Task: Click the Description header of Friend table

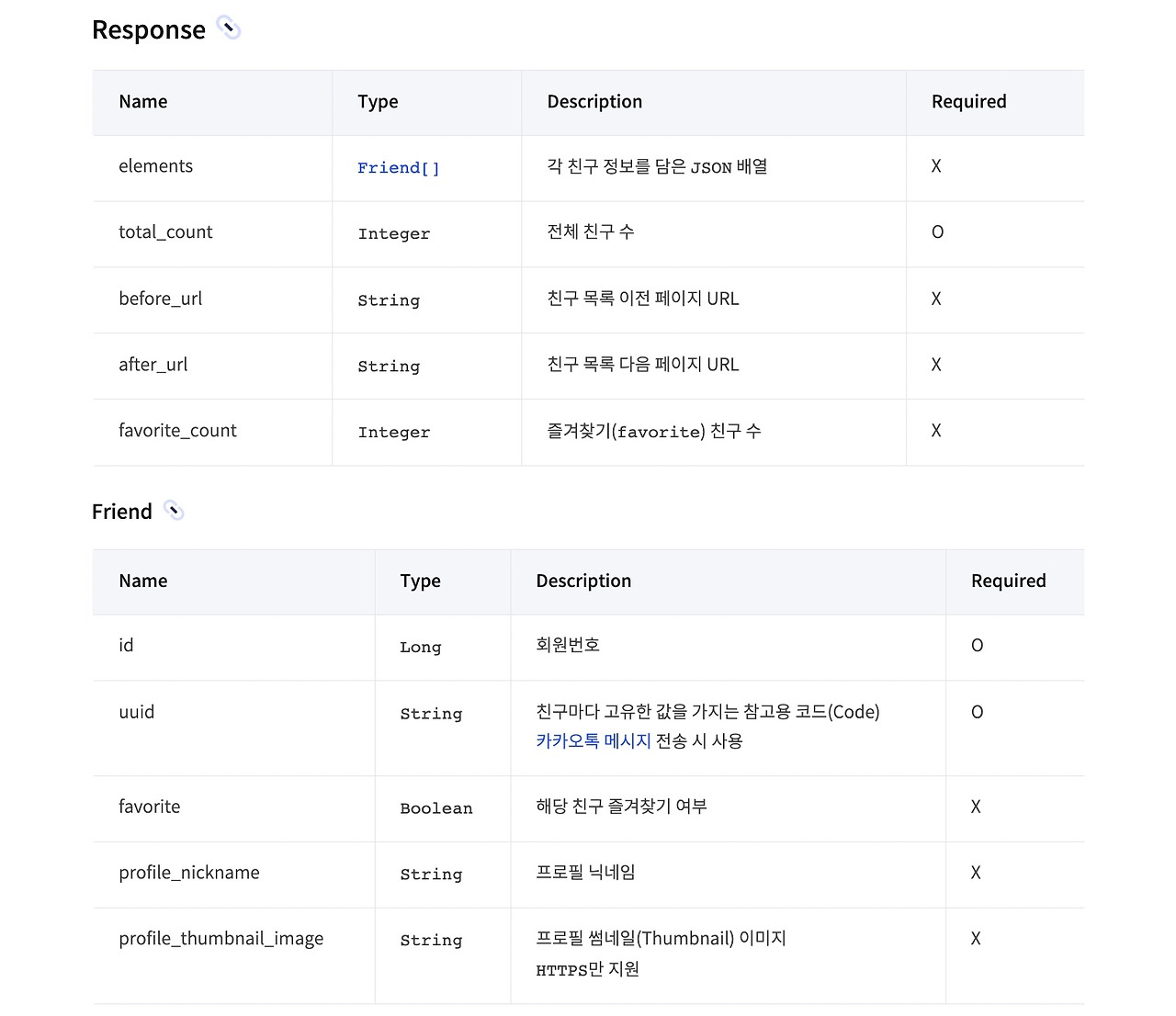Action: (583, 581)
